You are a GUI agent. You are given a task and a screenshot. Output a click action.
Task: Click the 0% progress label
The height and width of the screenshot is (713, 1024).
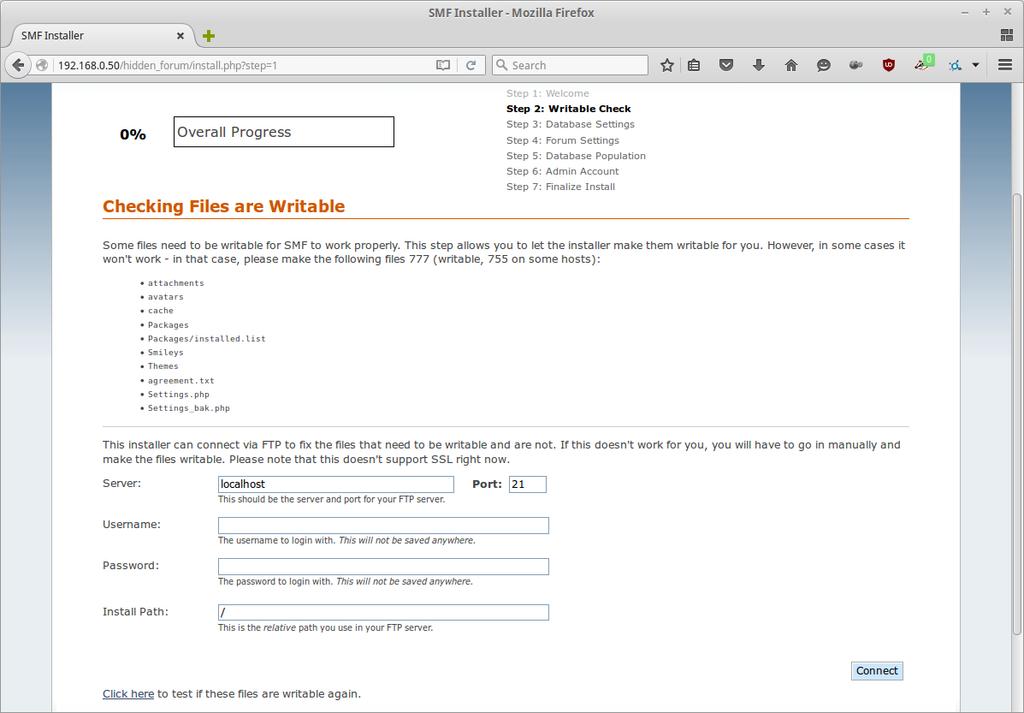(x=133, y=135)
